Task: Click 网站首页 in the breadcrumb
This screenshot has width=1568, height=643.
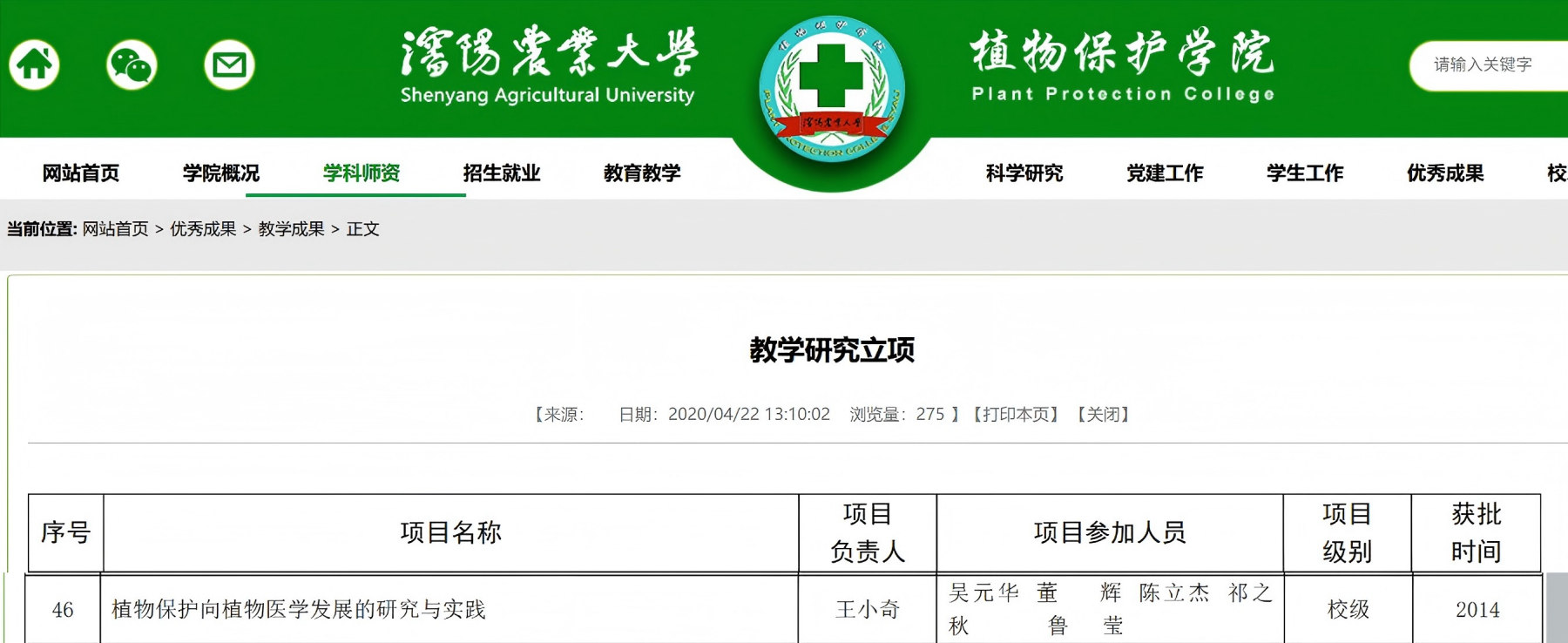Action: tap(116, 229)
